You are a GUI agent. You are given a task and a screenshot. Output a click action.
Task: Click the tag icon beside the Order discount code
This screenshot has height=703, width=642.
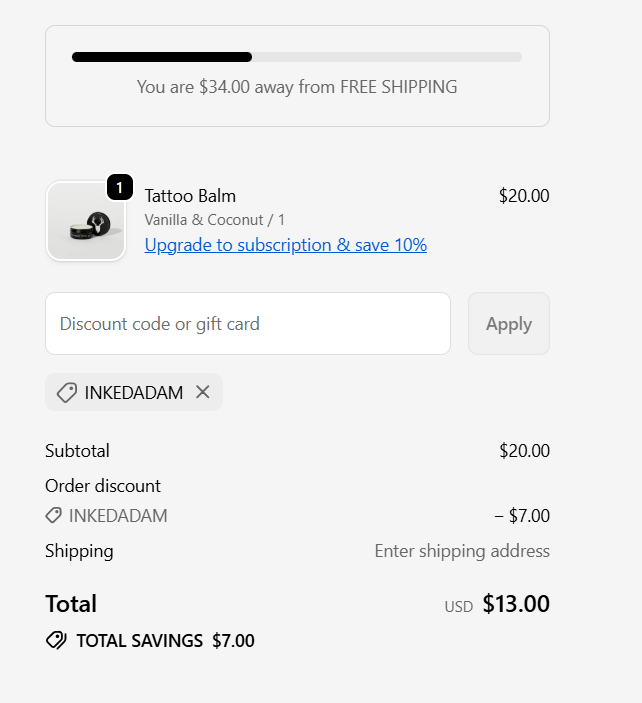tap(54, 516)
